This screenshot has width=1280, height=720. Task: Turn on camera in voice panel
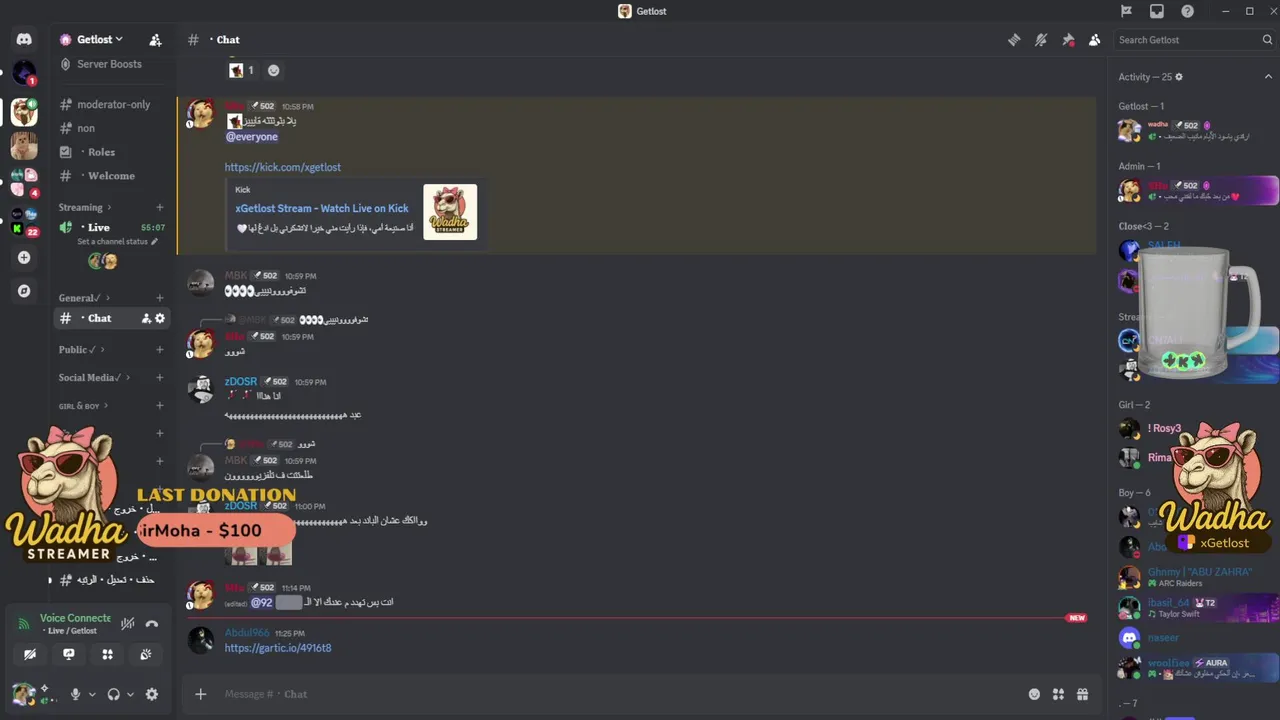[30, 654]
